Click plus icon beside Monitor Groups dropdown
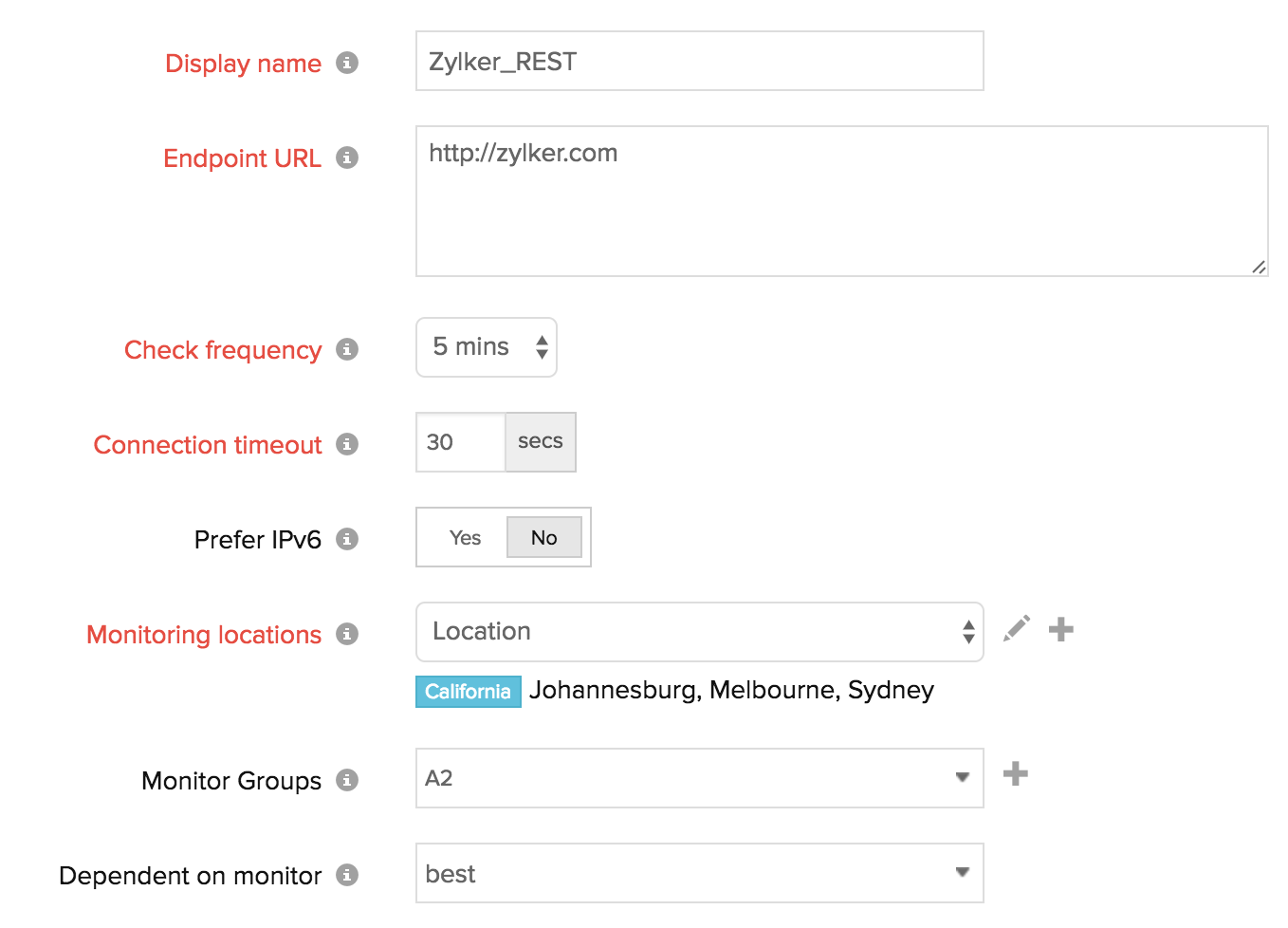 click(1016, 774)
